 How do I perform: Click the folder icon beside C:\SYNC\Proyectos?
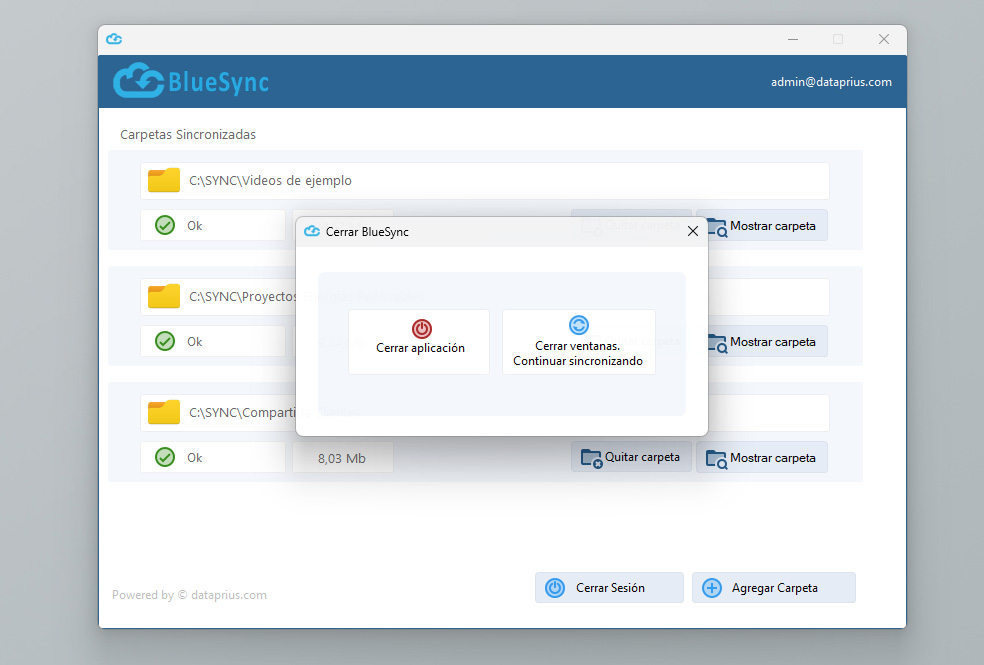click(x=164, y=297)
